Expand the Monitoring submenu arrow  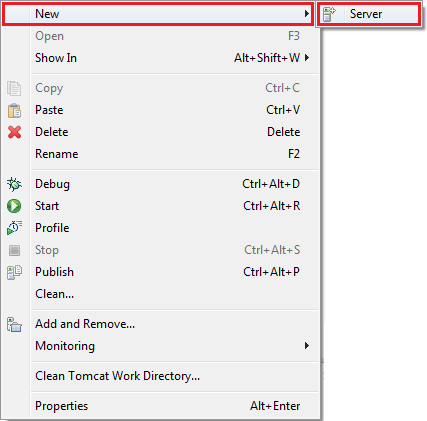tap(307, 346)
